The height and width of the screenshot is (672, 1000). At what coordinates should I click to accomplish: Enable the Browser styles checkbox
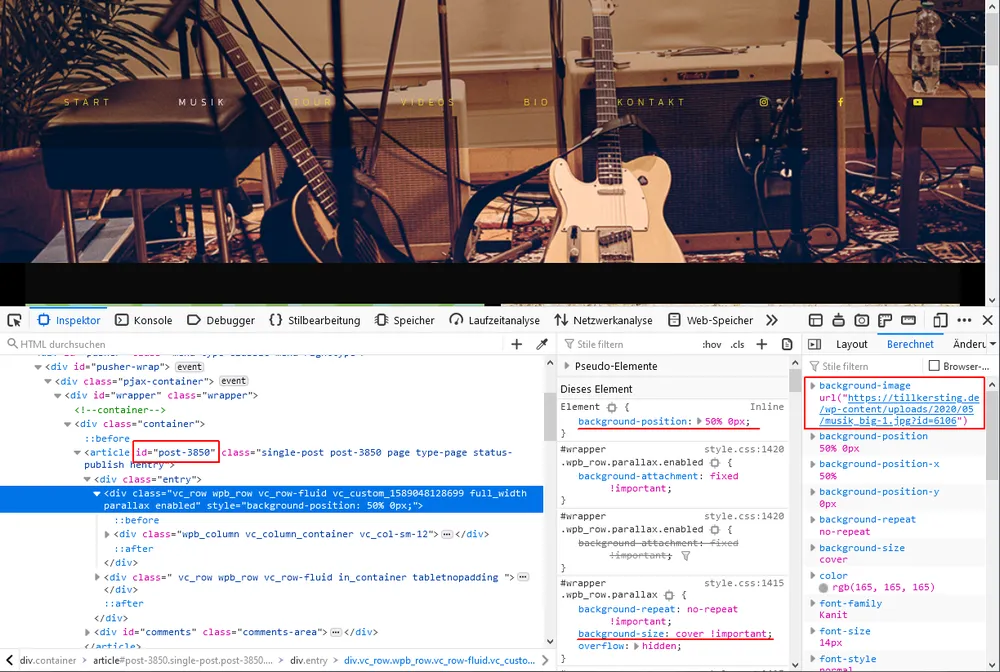pyautogui.click(x=934, y=366)
